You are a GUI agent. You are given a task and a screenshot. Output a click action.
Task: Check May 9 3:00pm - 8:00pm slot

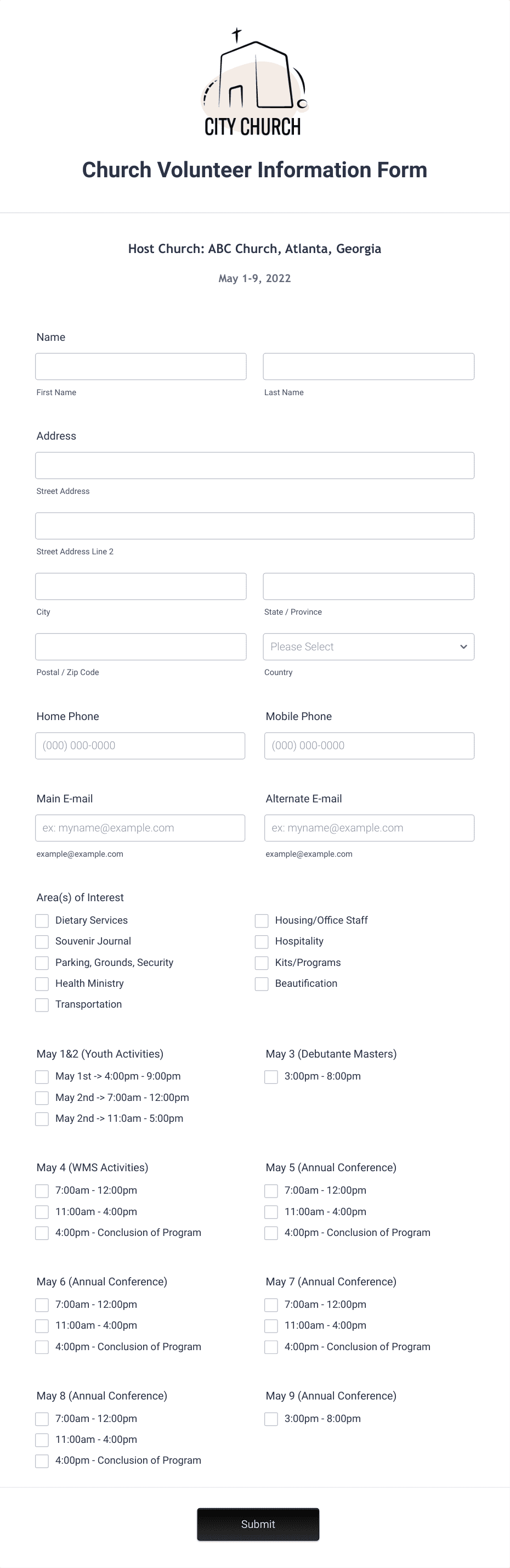tap(271, 1419)
